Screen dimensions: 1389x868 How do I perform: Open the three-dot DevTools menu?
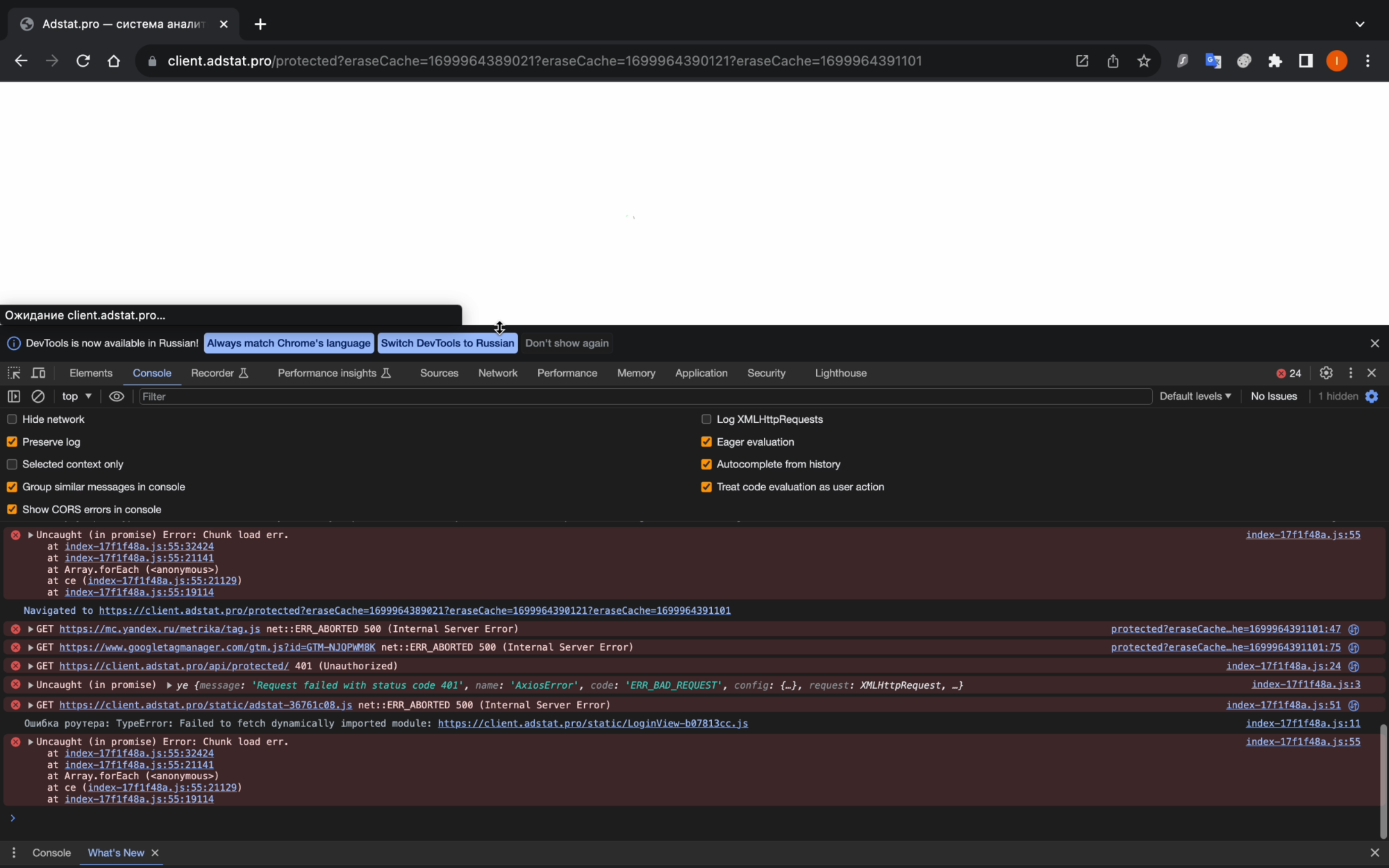1350,373
